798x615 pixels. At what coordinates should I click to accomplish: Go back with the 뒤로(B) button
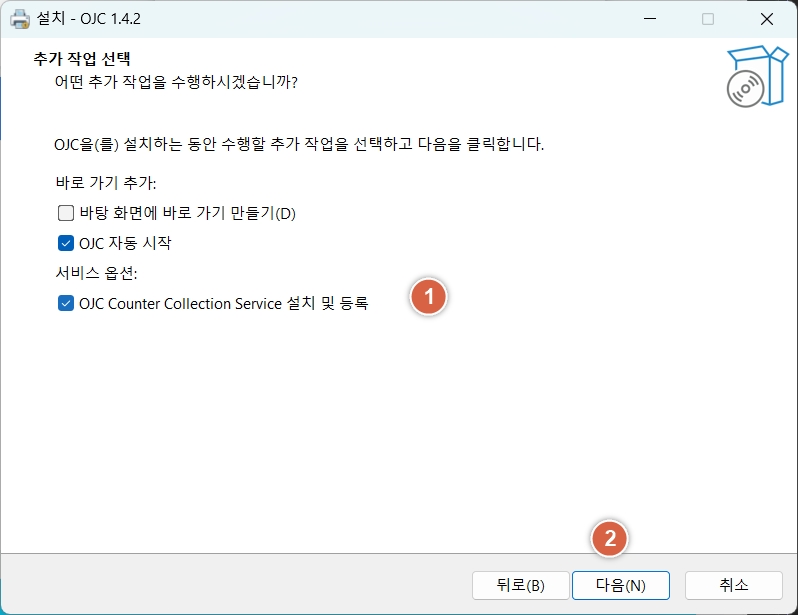520,585
